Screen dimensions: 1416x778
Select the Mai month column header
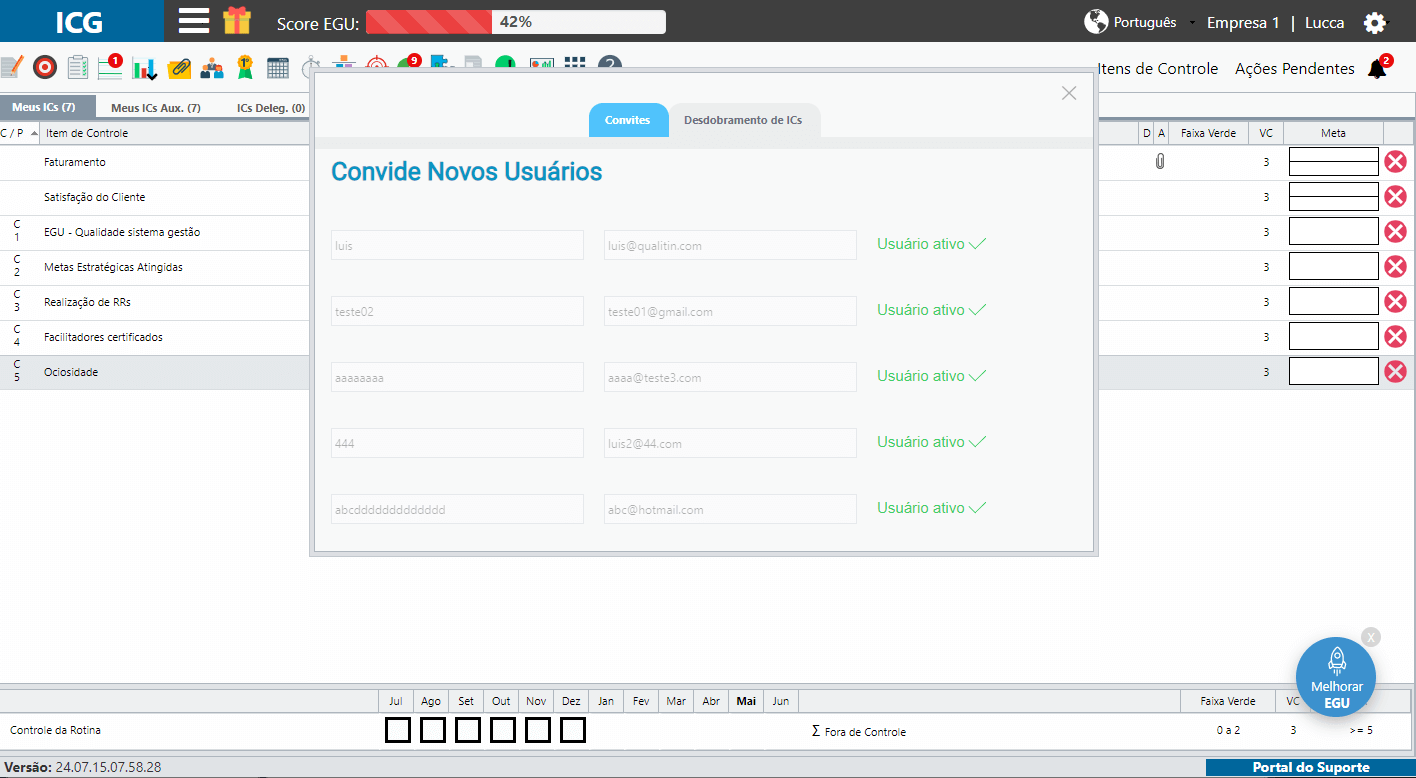pos(746,701)
